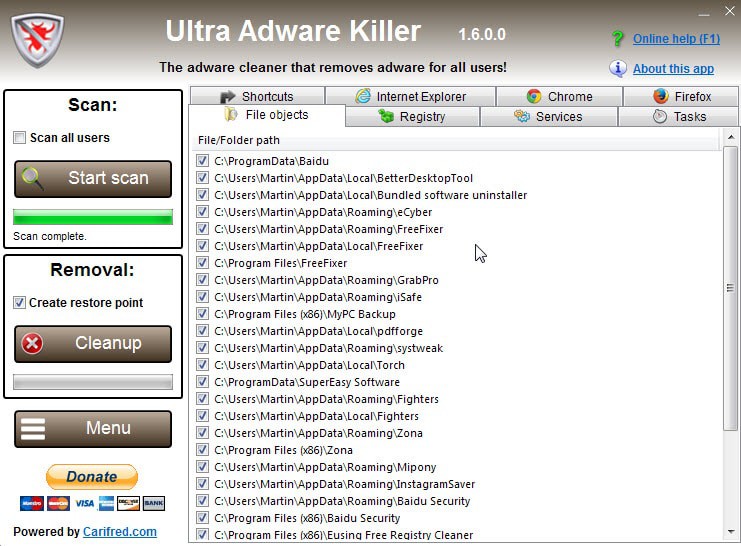Click the MasterCard card icon
The height and width of the screenshot is (546, 741).
(58, 503)
